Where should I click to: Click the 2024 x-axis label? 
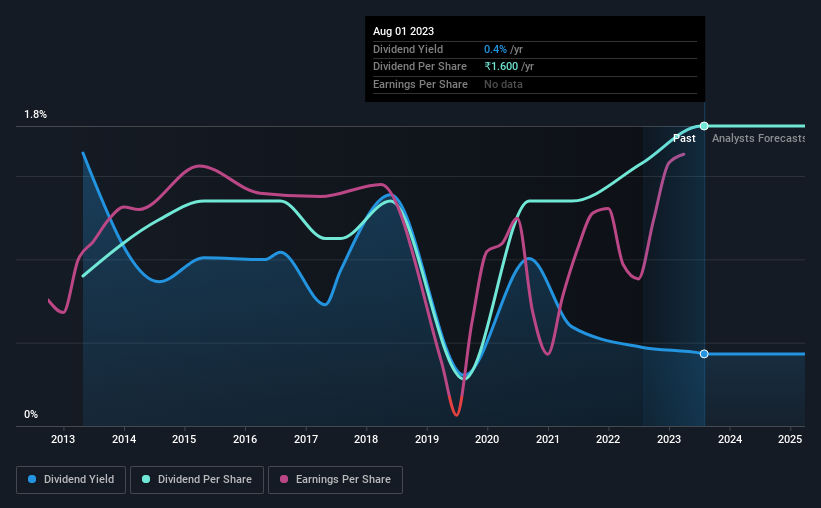[730, 439]
